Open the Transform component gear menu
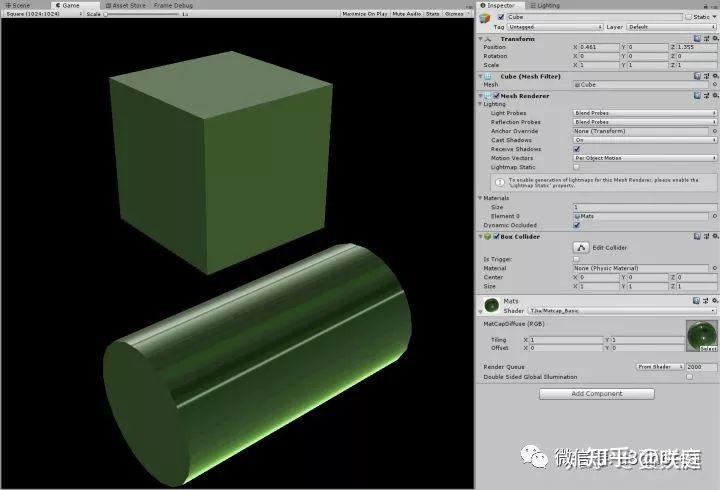720x490 pixels. 715,39
